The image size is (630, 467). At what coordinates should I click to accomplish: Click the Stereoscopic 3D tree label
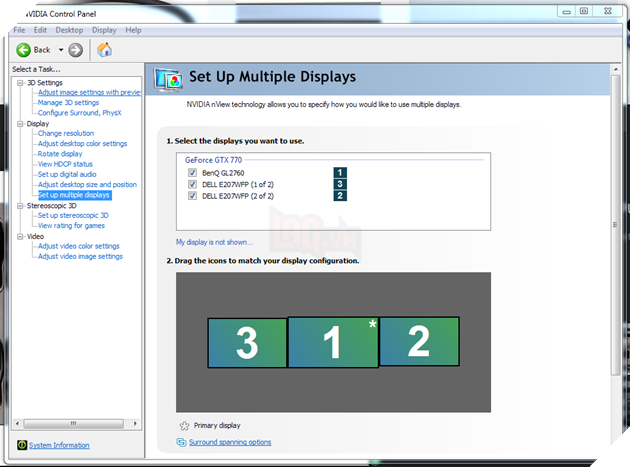51,206
